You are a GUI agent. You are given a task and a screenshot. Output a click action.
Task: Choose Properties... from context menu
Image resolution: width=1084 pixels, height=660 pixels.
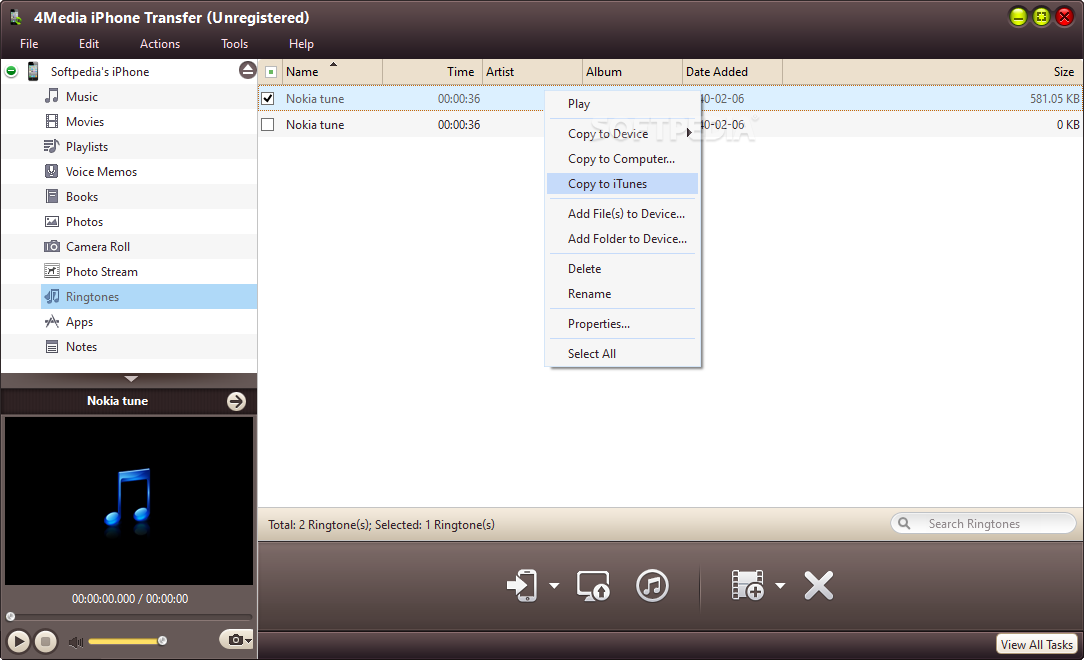coord(622,323)
